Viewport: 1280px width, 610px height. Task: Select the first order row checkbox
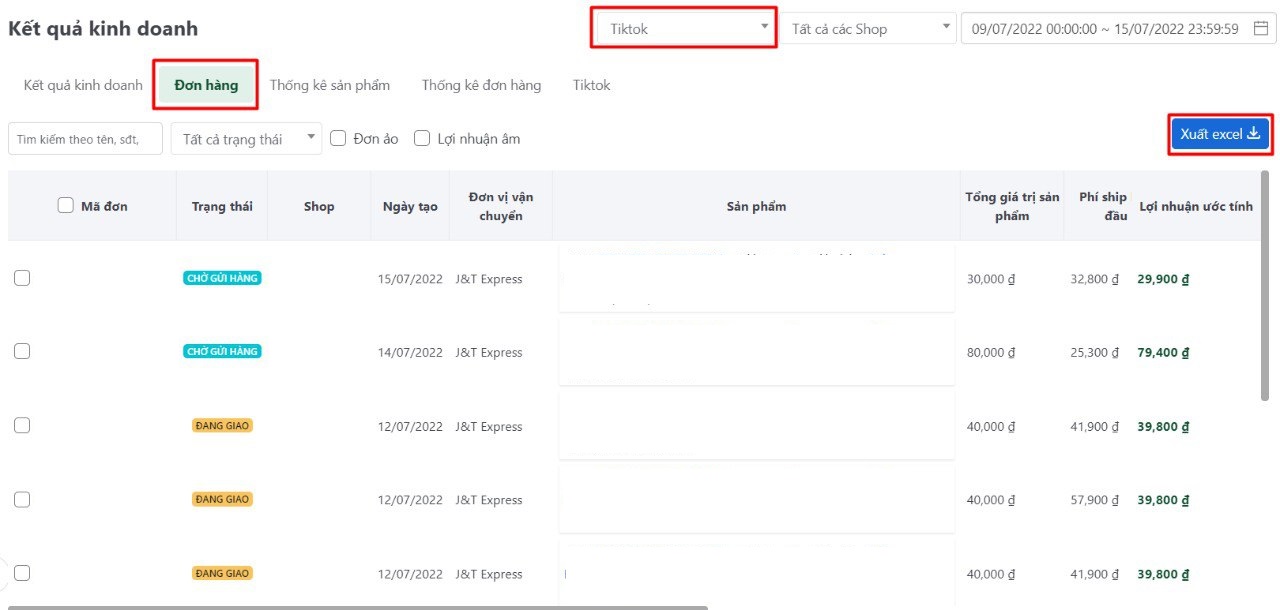pos(22,279)
